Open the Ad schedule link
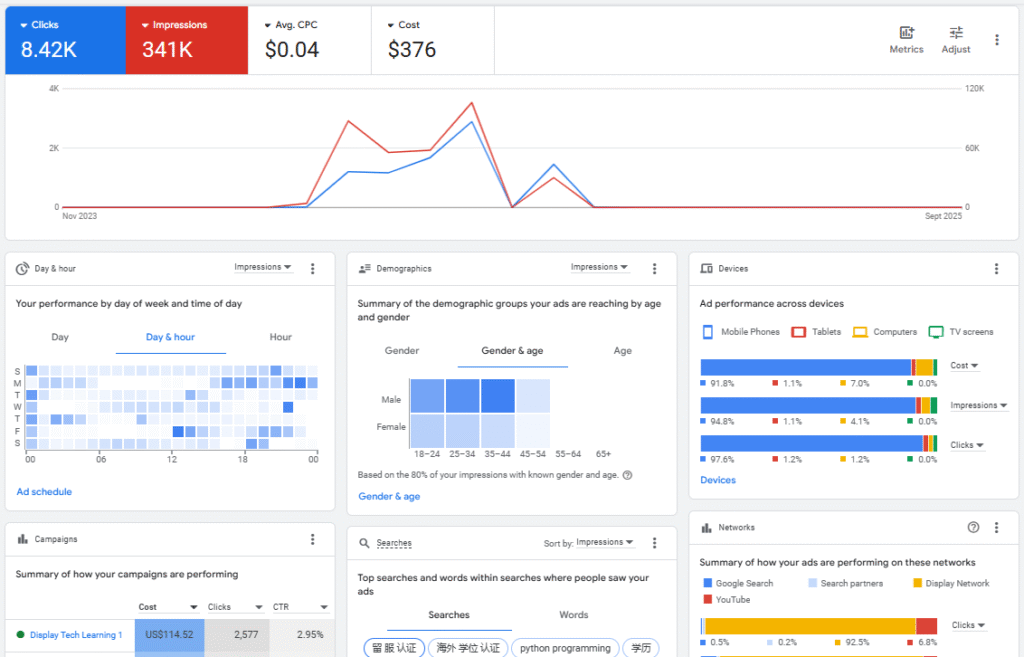 [44, 492]
